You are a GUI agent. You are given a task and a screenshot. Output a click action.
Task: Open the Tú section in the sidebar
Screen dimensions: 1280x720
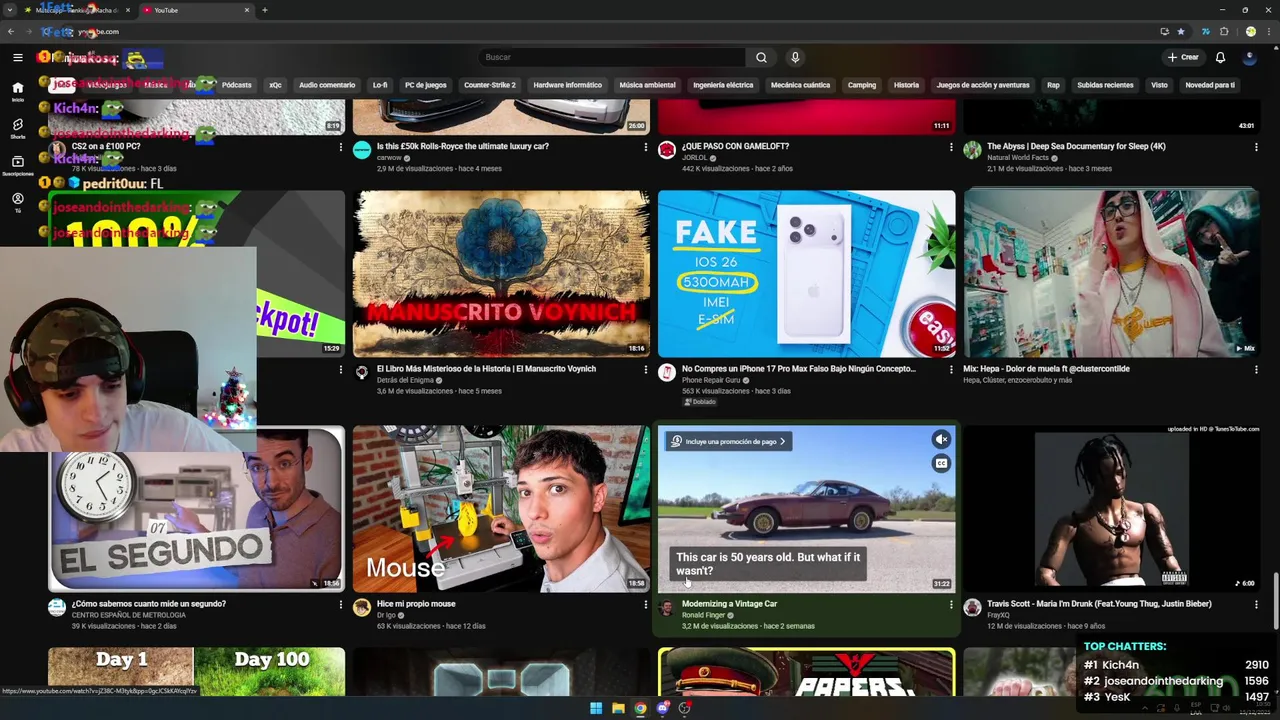pyautogui.click(x=18, y=203)
